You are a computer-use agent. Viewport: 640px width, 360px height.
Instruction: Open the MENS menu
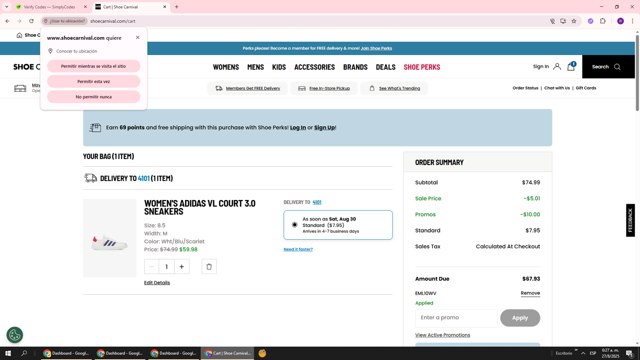pos(256,67)
